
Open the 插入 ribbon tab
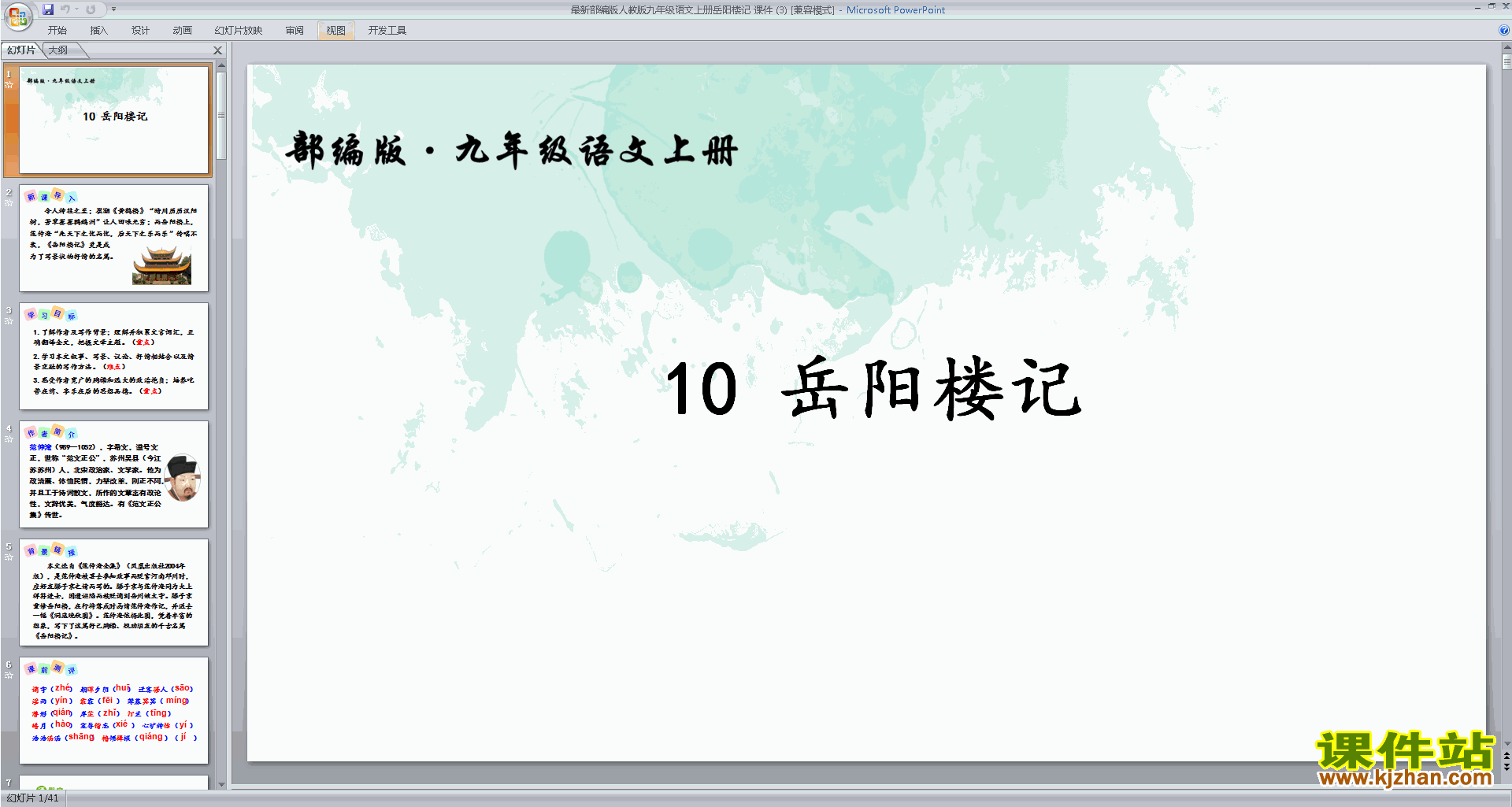click(98, 31)
